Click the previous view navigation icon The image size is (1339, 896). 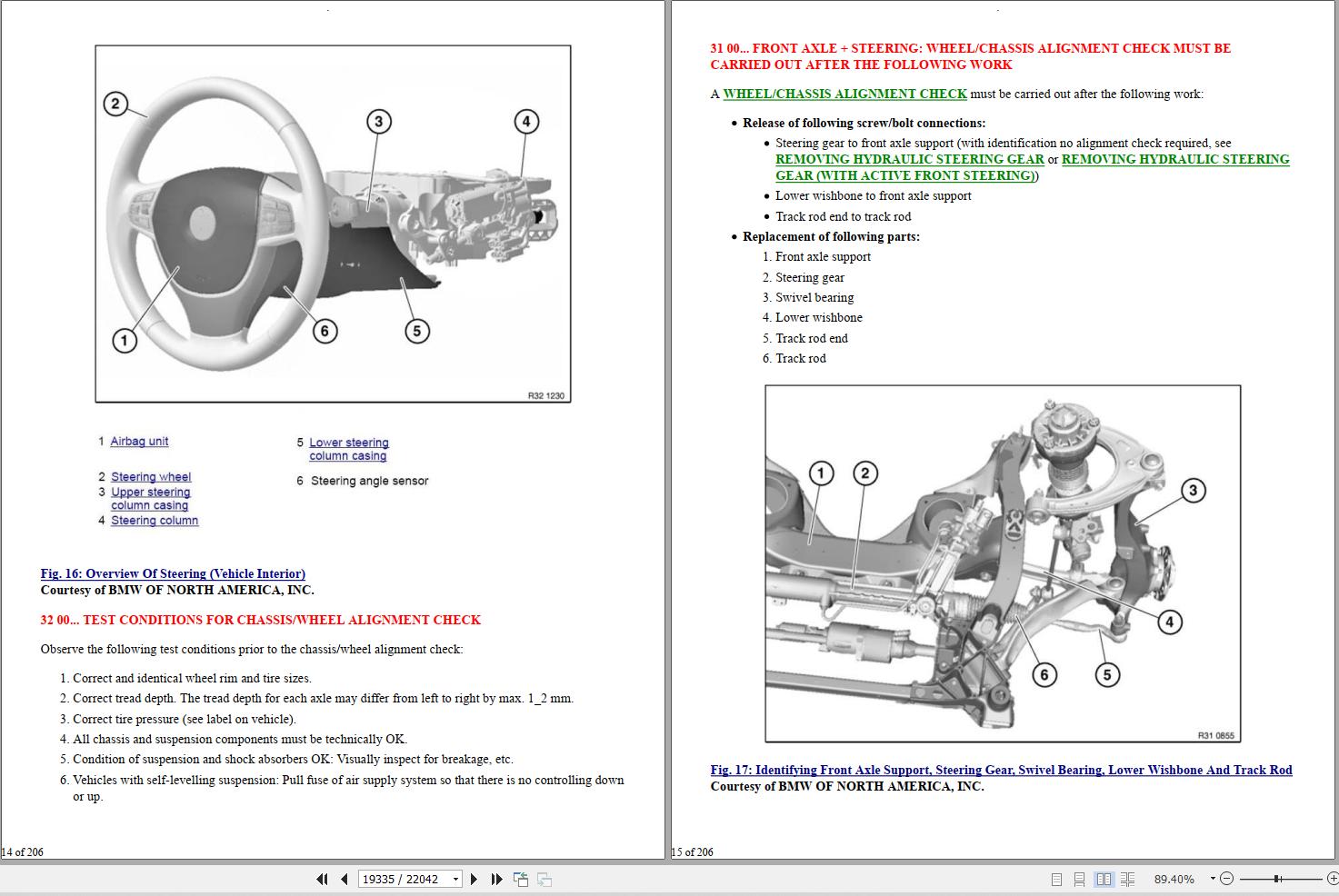[521, 879]
